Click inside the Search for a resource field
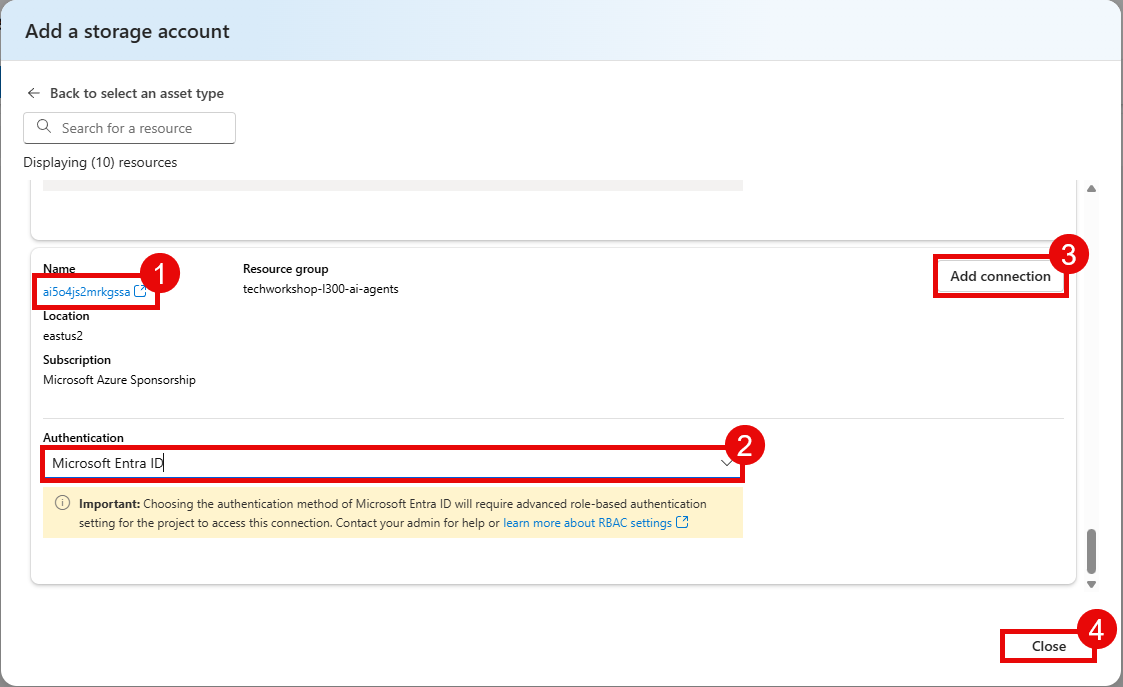 (140, 128)
